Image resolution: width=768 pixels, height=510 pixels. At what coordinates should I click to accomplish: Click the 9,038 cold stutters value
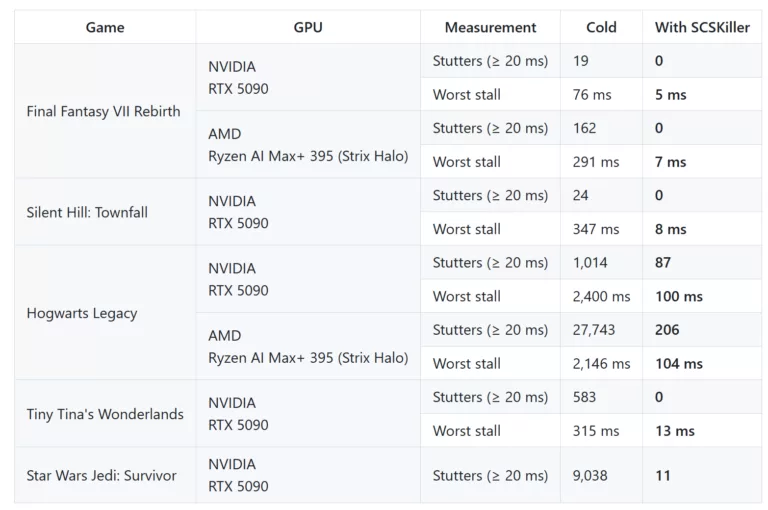click(x=590, y=475)
